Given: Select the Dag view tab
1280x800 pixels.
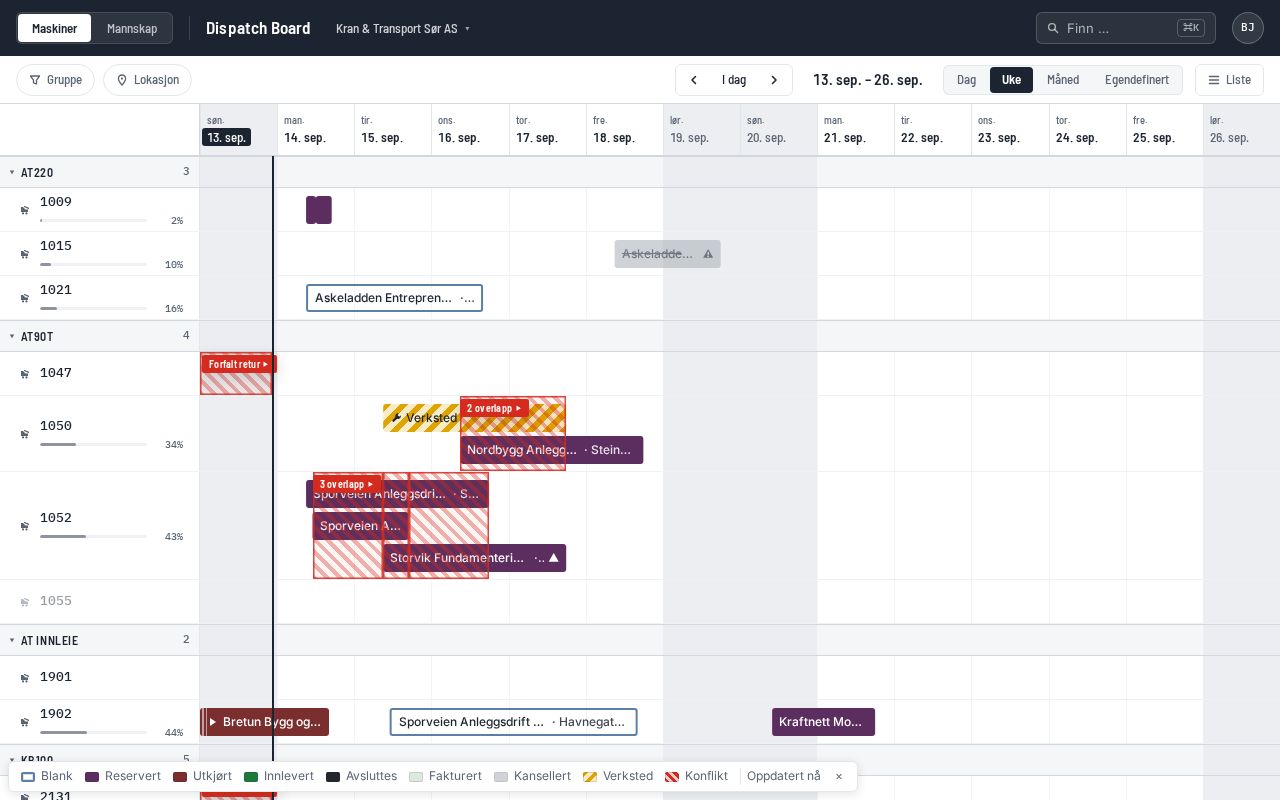Looking at the screenshot, I should (966, 80).
